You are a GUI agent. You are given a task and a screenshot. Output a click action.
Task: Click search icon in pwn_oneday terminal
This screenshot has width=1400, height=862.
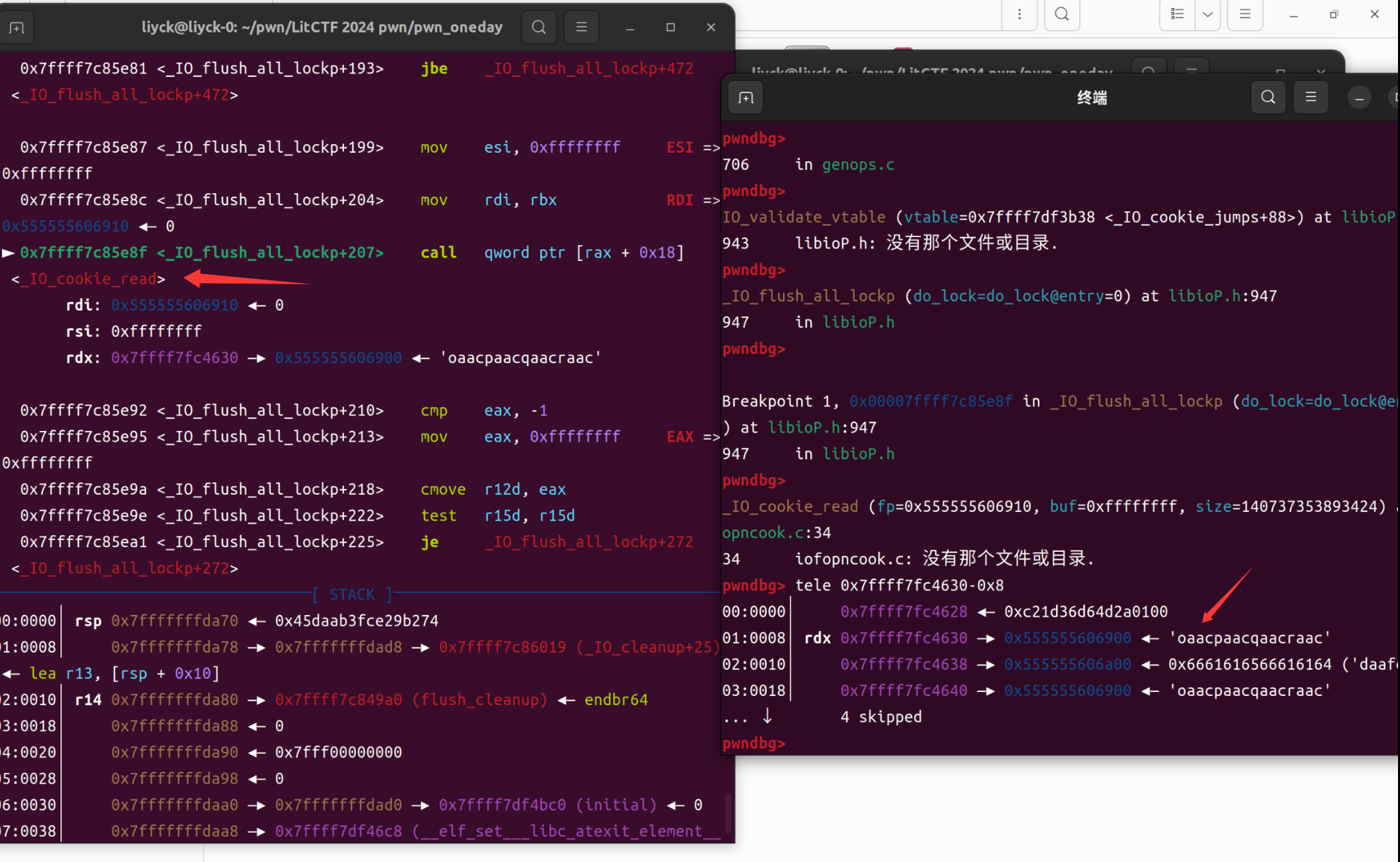(539, 27)
